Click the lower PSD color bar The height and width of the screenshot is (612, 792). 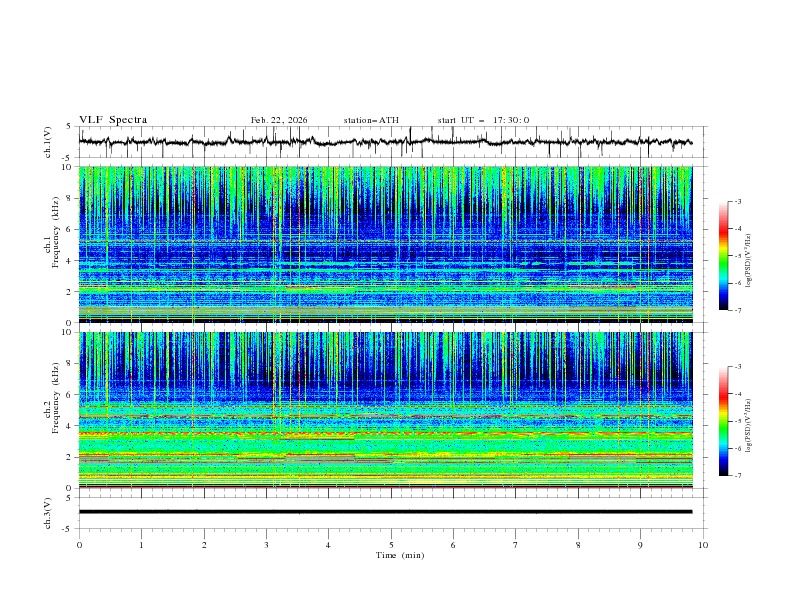(x=723, y=421)
